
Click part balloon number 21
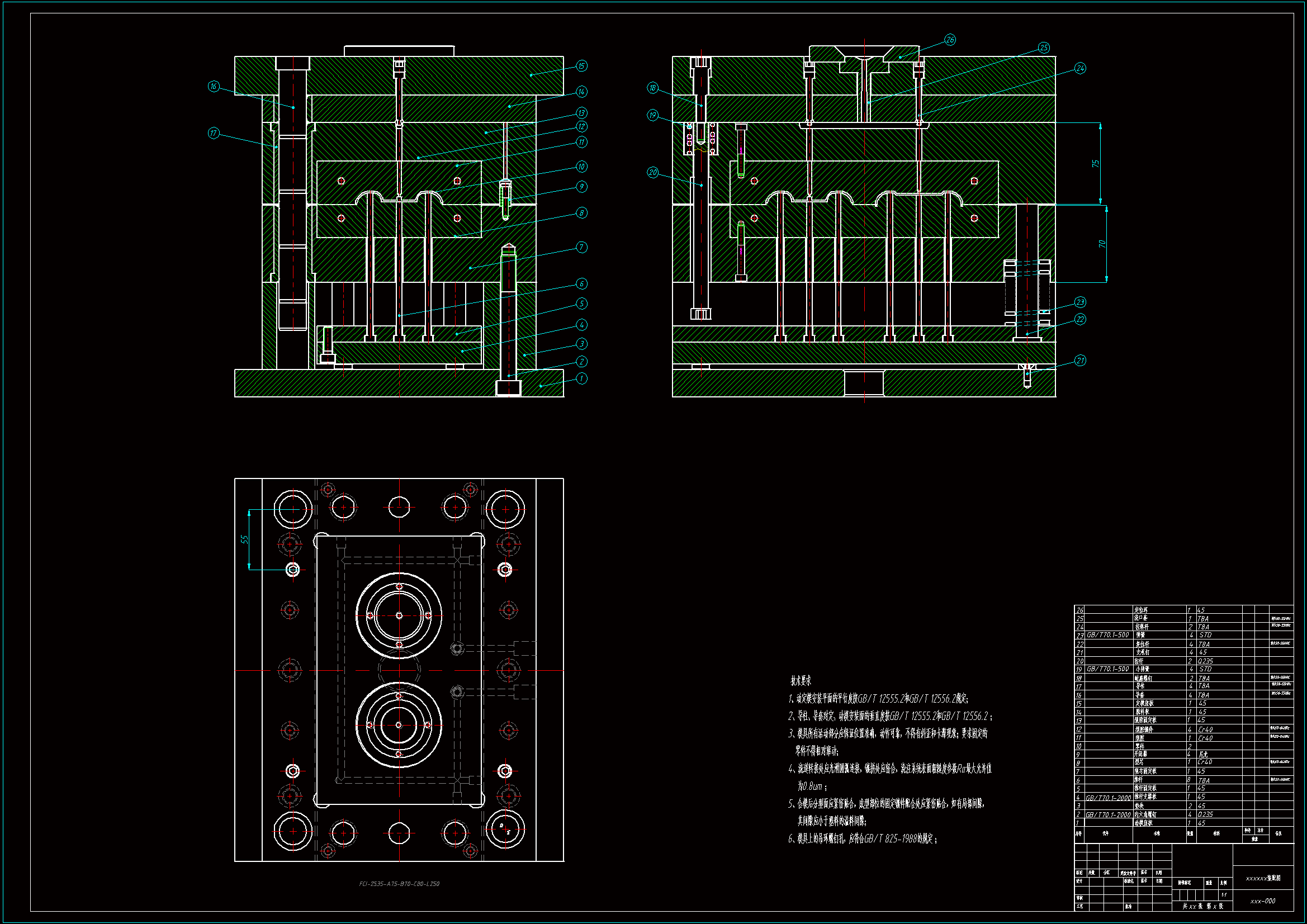(x=1080, y=361)
